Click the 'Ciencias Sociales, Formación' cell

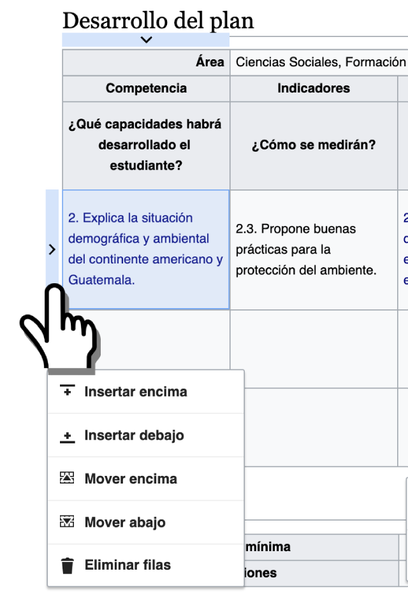pos(319,62)
